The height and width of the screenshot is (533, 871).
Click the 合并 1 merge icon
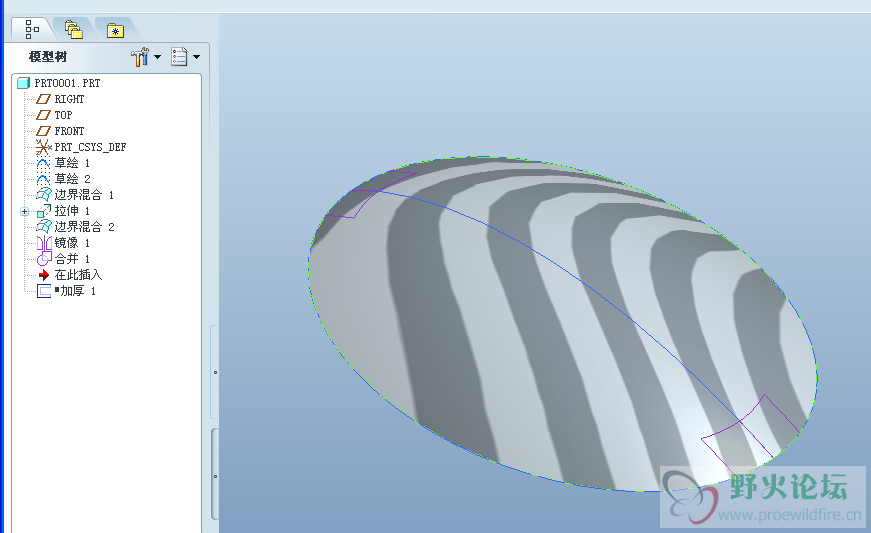pos(44,259)
